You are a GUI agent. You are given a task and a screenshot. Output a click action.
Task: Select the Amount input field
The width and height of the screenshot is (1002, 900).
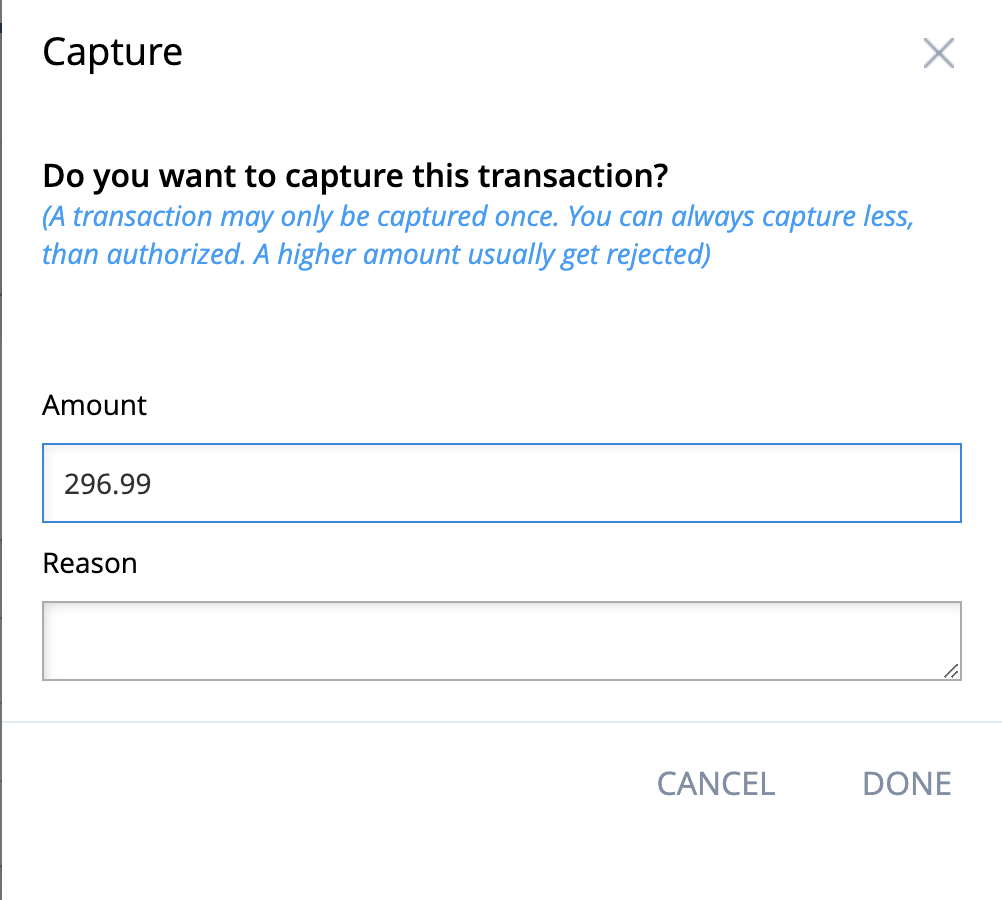500,483
